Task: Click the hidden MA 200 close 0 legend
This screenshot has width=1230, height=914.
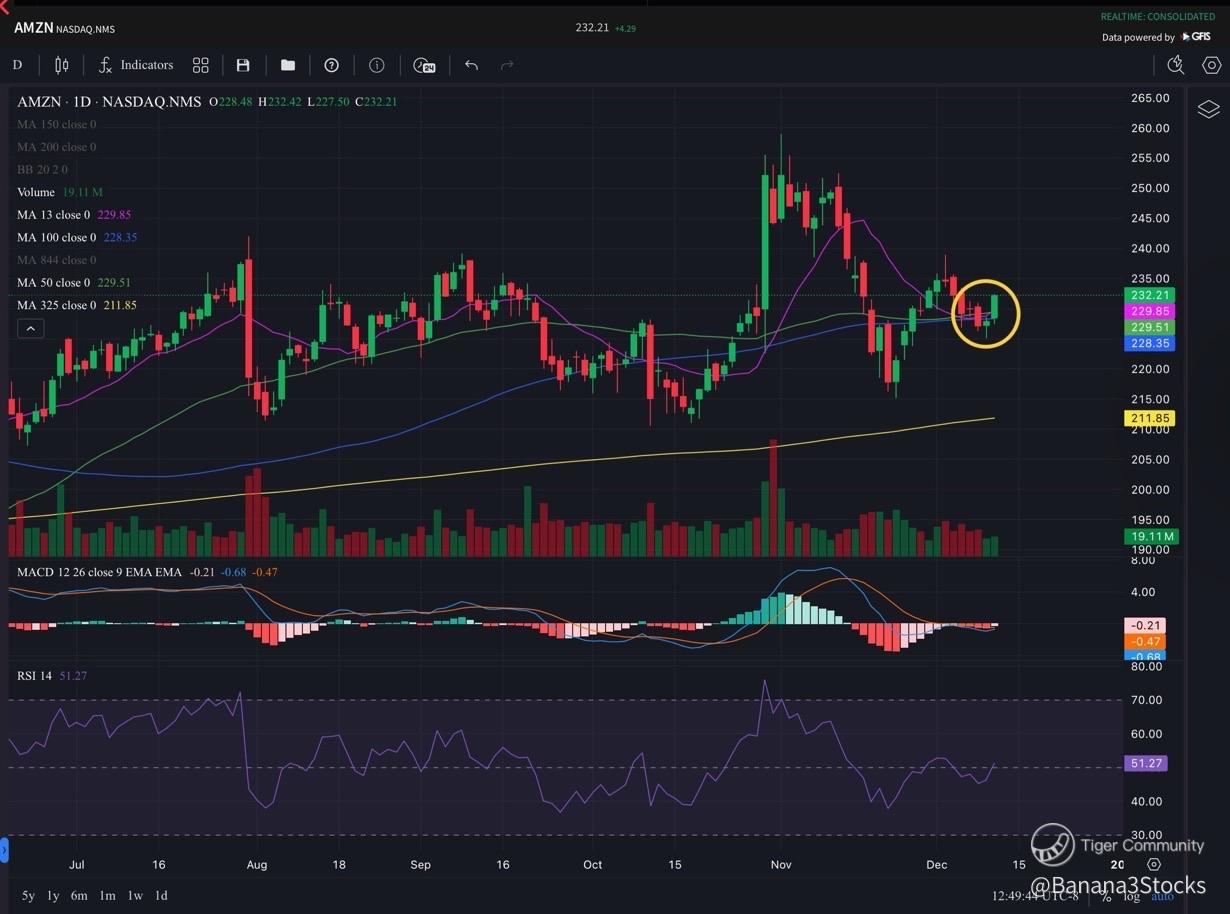Action: pyautogui.click(x=57, y=147)
